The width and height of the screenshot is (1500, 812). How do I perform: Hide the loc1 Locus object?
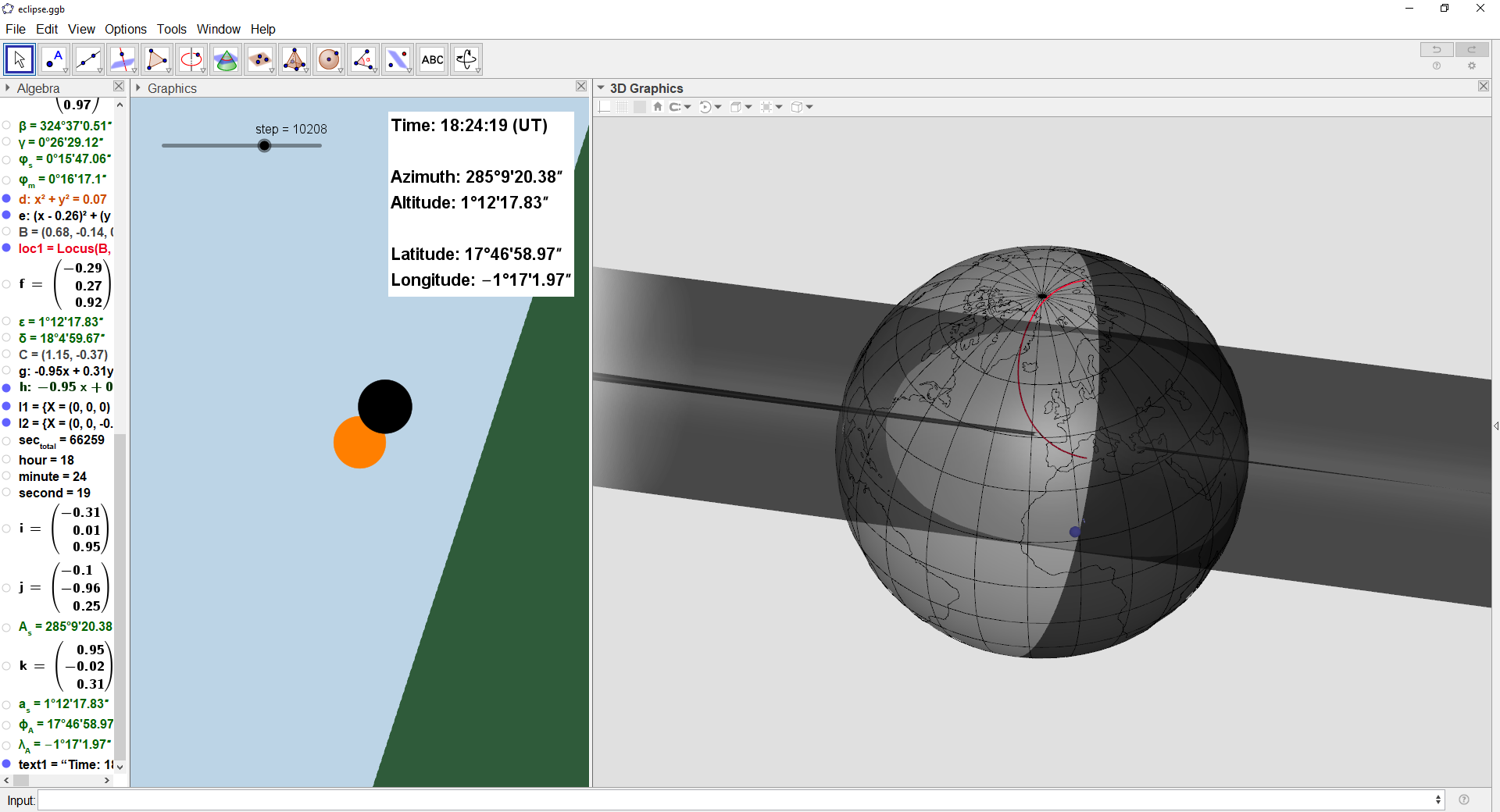6,248
